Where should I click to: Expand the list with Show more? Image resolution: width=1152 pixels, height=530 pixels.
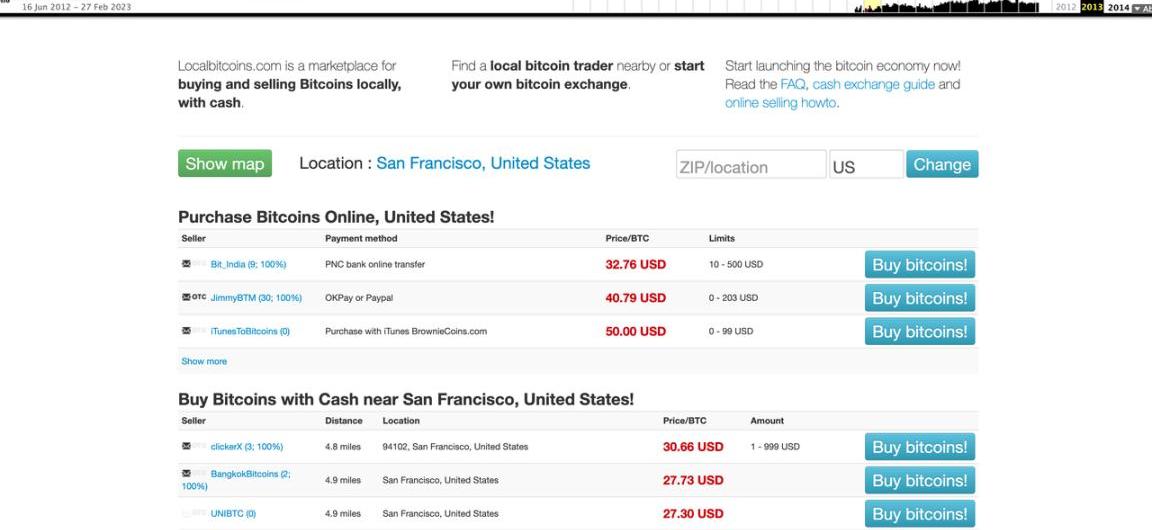point(202,362)
